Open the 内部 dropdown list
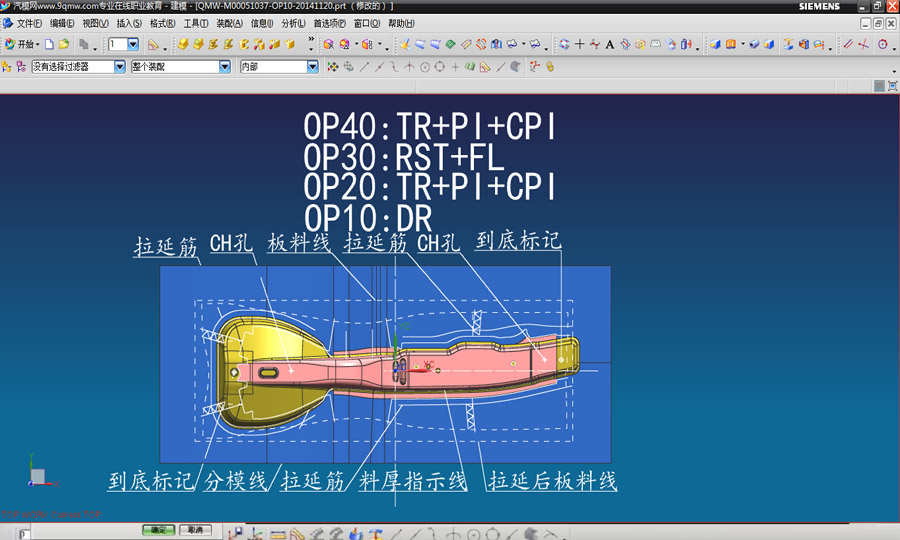Screen dimensions: 900x540 (312, 67)
